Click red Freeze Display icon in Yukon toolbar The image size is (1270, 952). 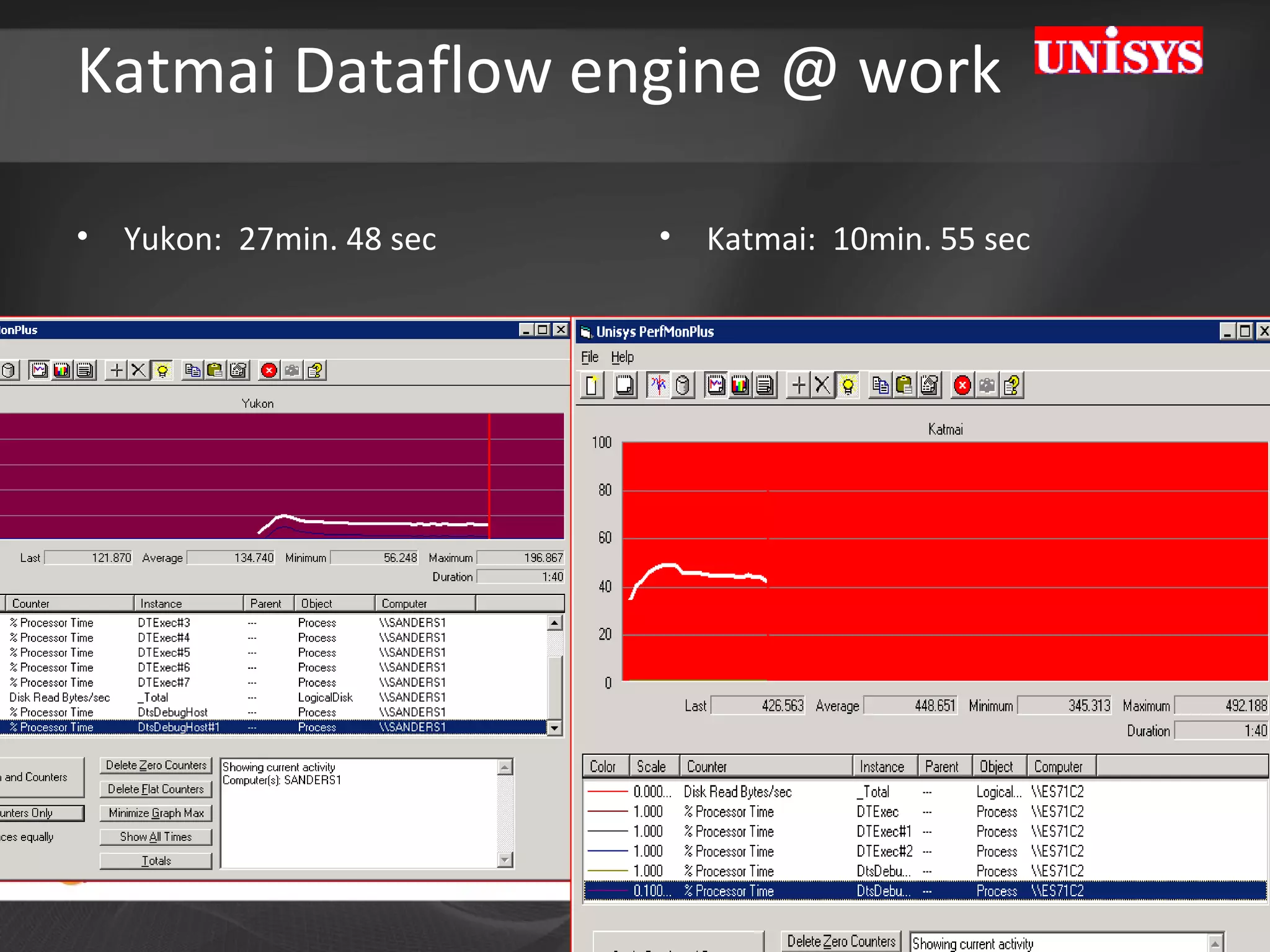coord(269,371)
